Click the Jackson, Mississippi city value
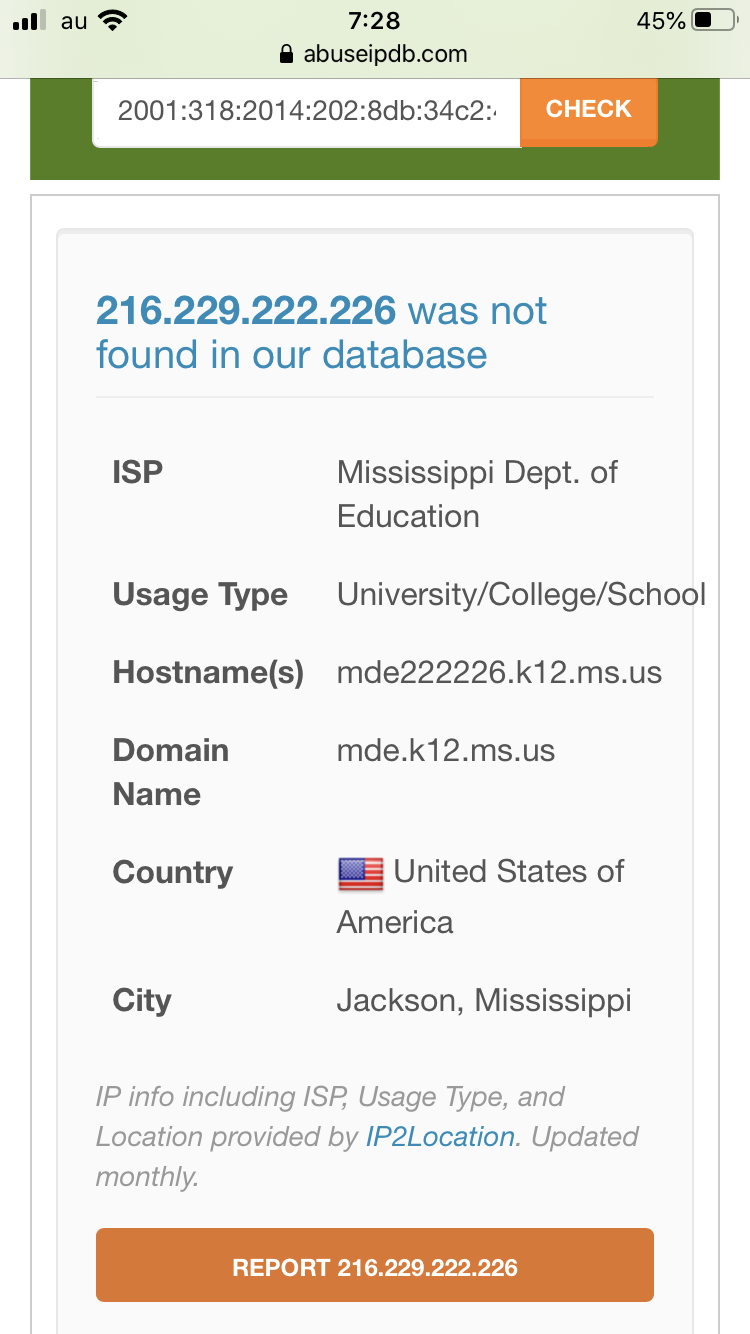750x1334 pixels. (x=484, y=1000)
